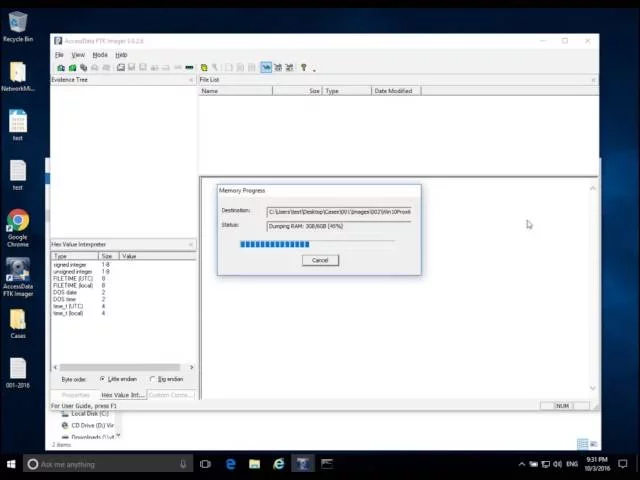This screenshot has height=480, width=640.
Task: Switch to the Hex Value Int... tab
Action: tap(122, 395)
